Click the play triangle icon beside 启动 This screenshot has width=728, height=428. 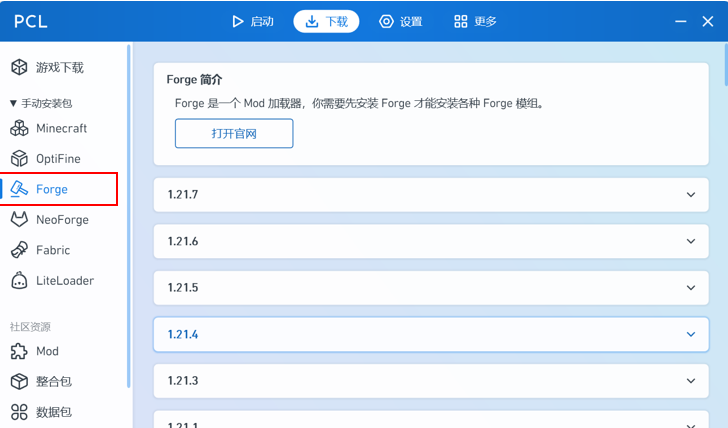pos(238,21)
